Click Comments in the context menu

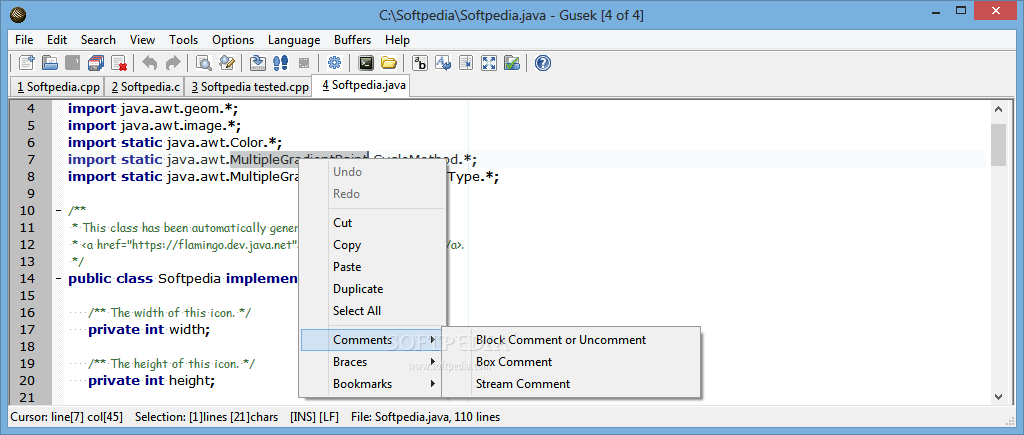(371, 340)
